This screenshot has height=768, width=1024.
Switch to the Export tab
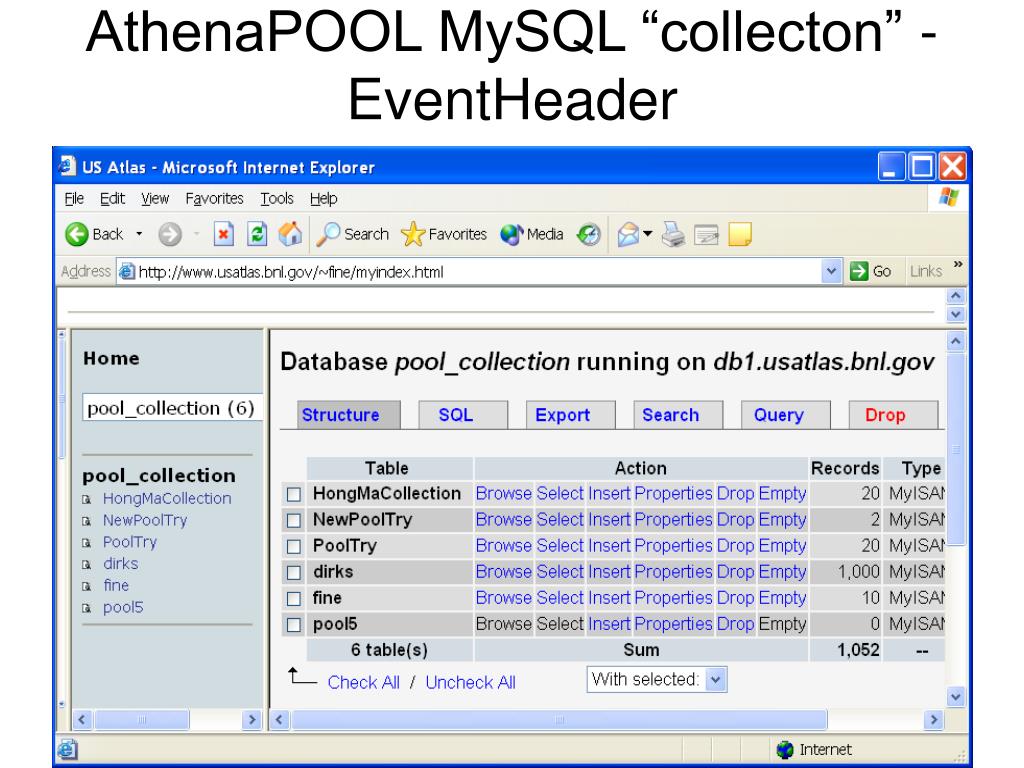pyautogui.click(x=571, y=415)
